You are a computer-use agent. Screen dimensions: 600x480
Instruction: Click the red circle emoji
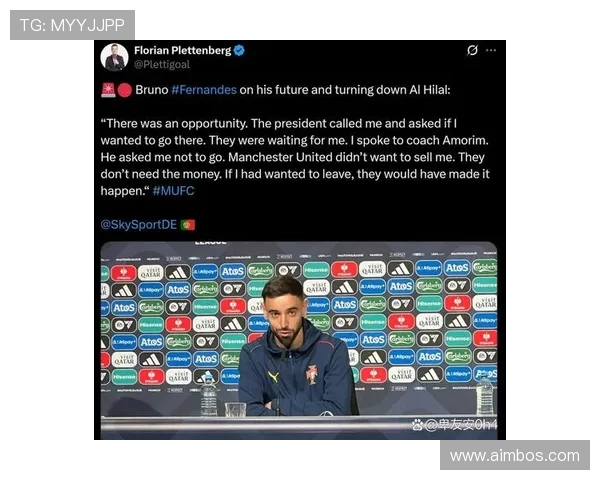click(x=124, y=90)
